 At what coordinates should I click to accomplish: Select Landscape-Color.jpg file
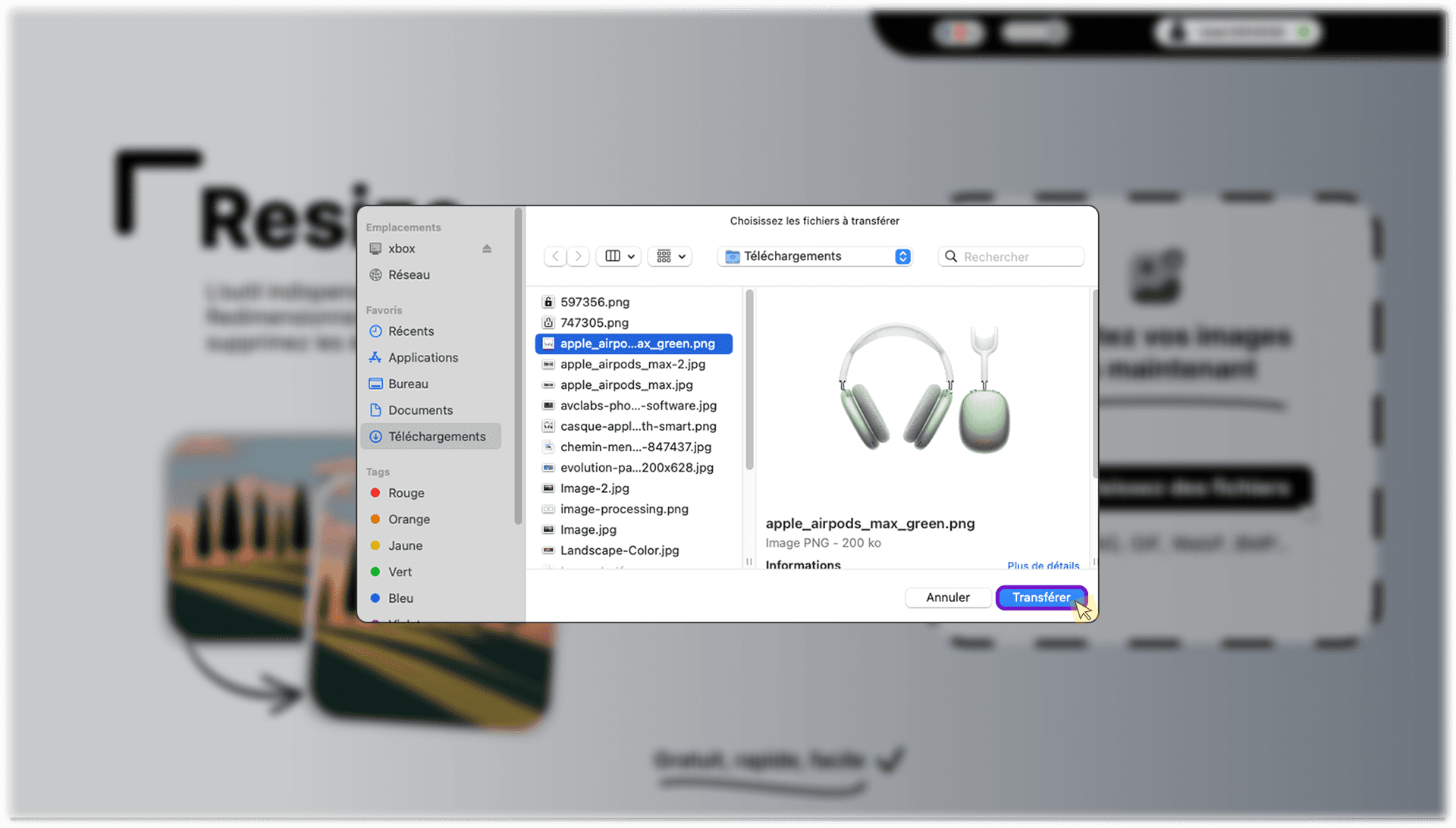620,550
